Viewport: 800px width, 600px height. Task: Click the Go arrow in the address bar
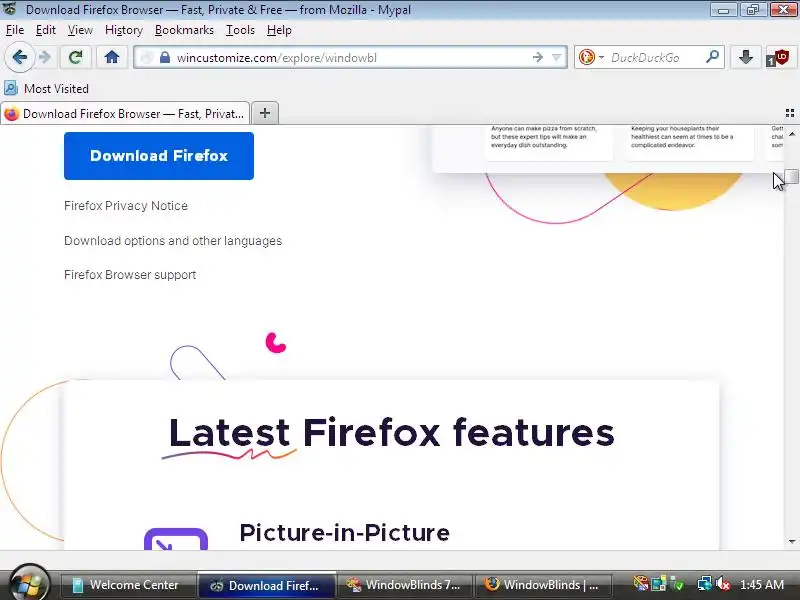tap(537, 57)
